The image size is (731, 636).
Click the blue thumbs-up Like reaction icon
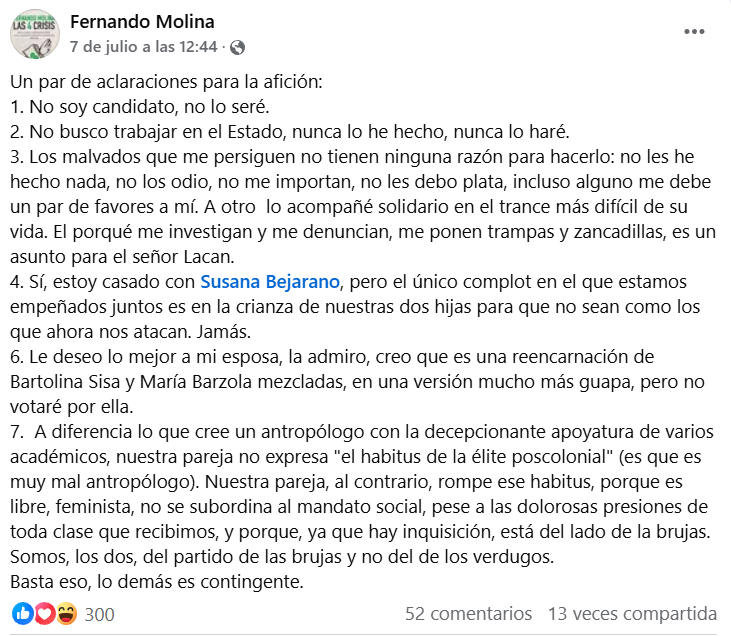23,613
